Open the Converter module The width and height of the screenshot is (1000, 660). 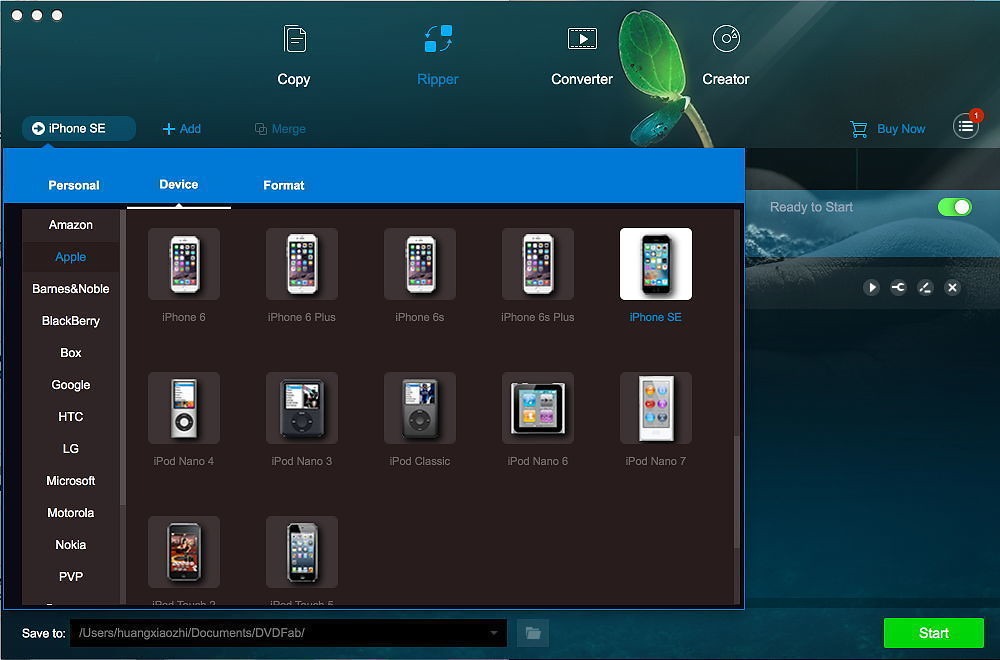coord(582,56)
